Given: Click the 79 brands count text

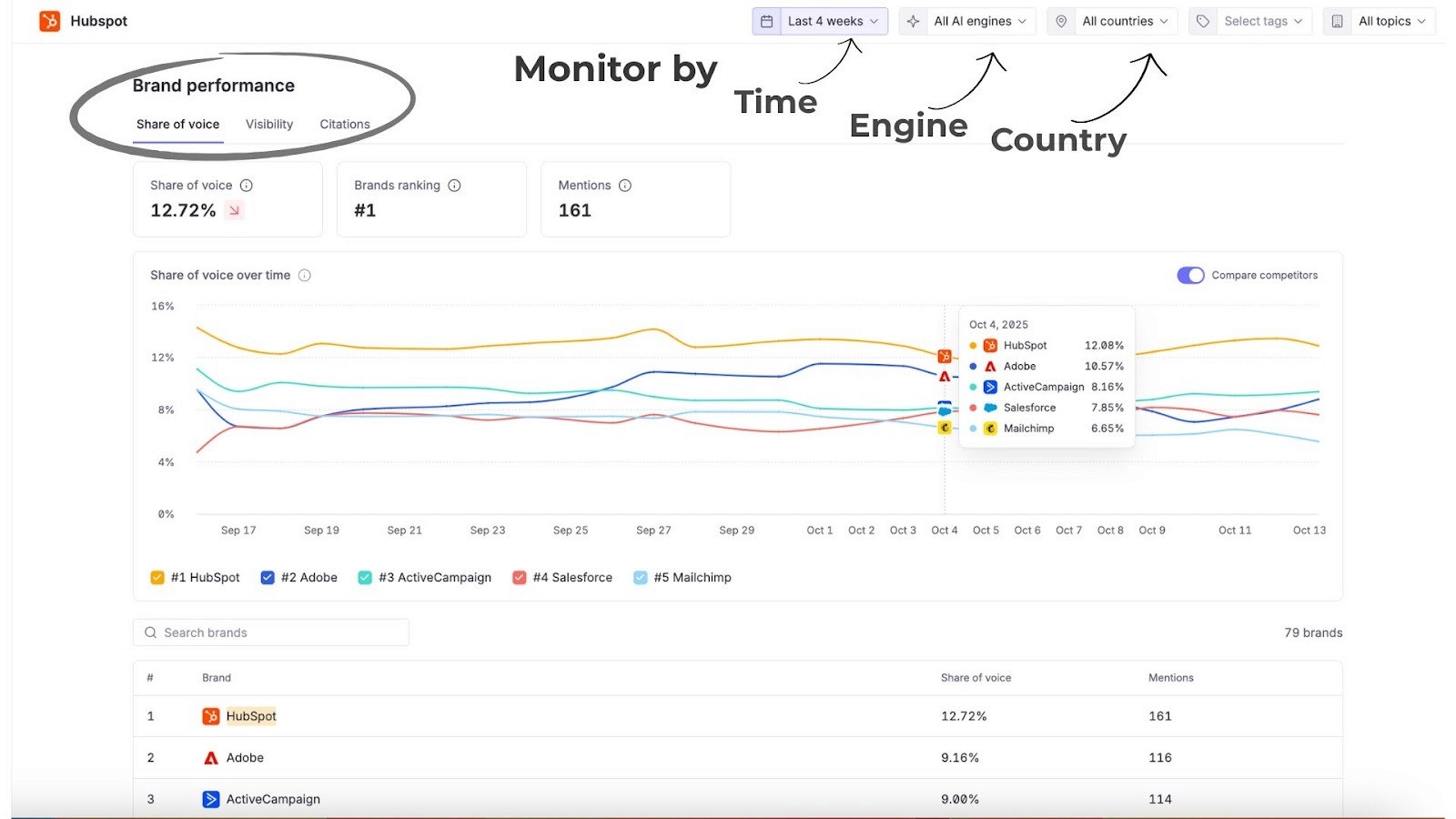Looking at the screenshot, I should [1313, 632].
